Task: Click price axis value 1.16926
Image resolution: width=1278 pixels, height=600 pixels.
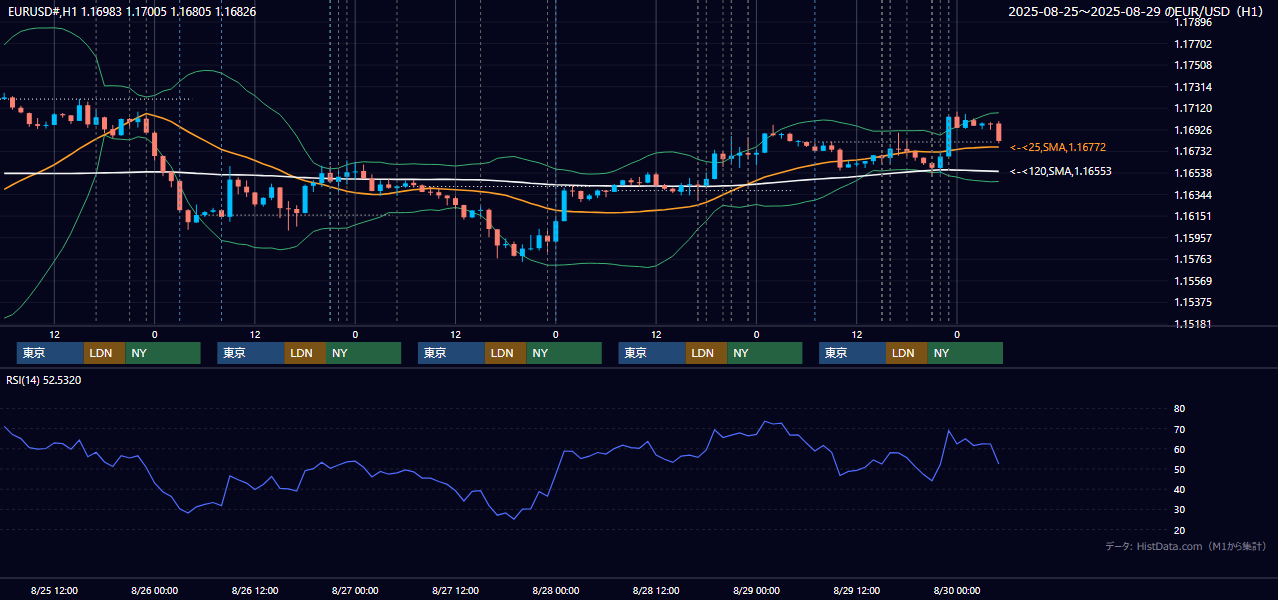Action: pyautogui.click(x=1192, y=130)
